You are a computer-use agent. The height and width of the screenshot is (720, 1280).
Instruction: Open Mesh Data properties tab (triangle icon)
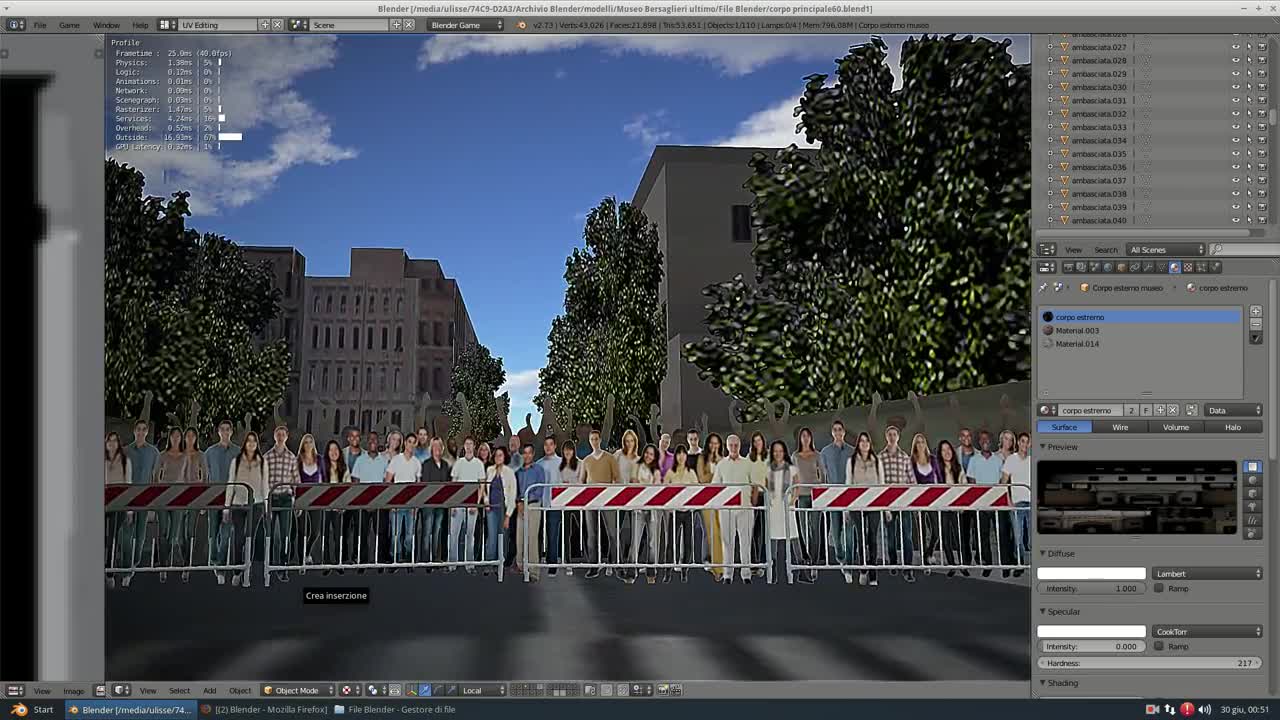(x=1162, y=267)
